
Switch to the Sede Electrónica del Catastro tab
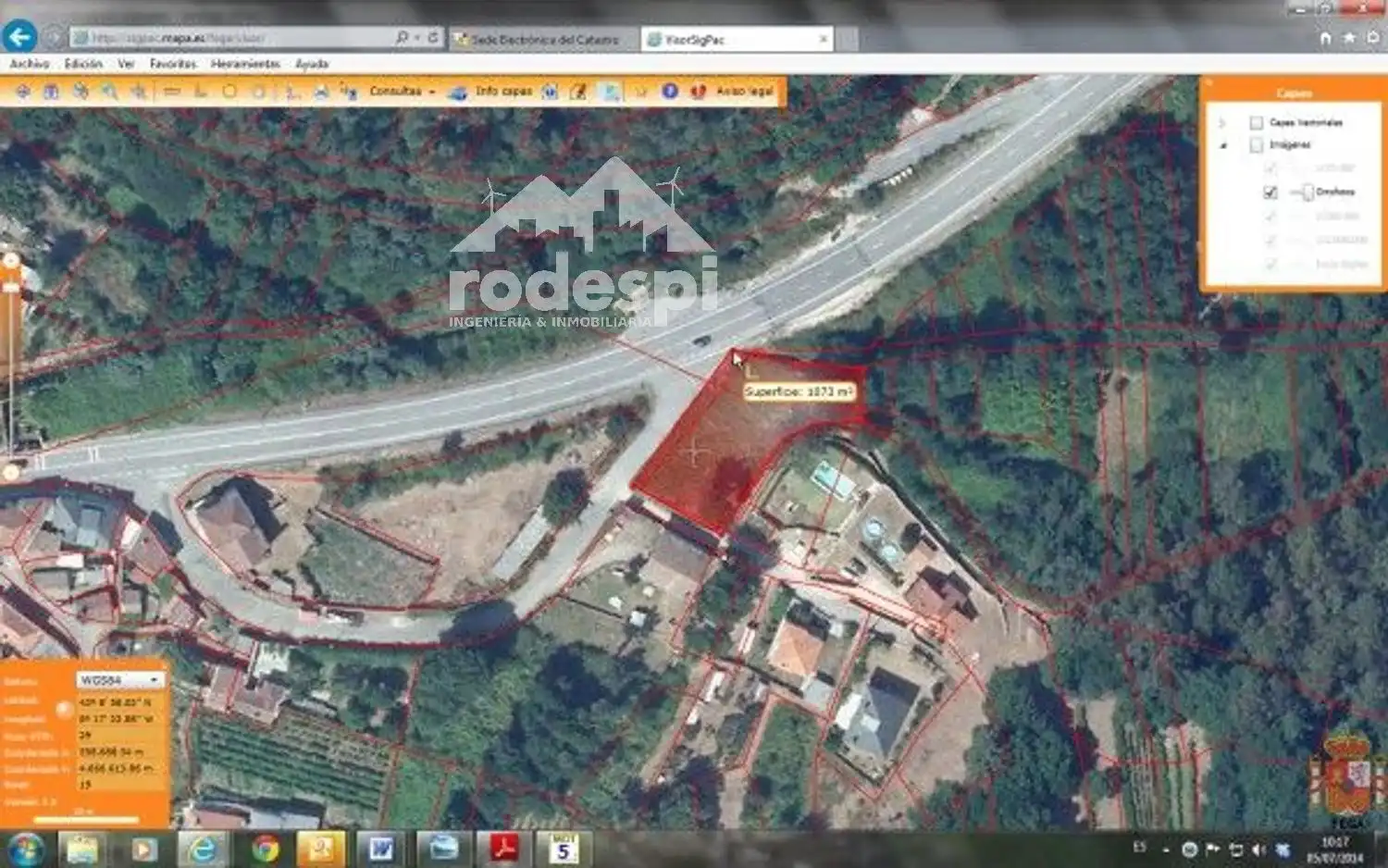544,39
